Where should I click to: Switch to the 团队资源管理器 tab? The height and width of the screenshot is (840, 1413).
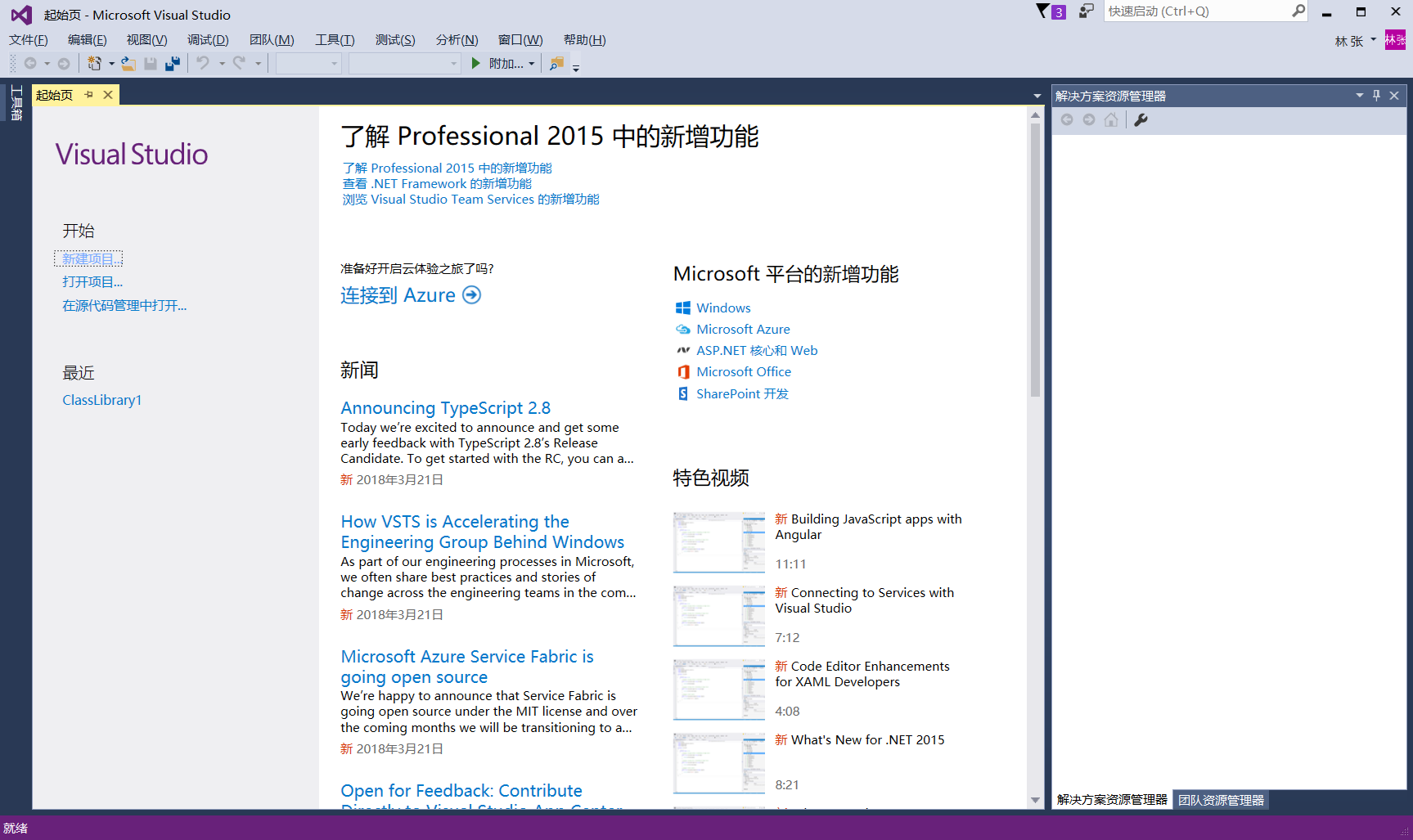[x=1221, y=799]
